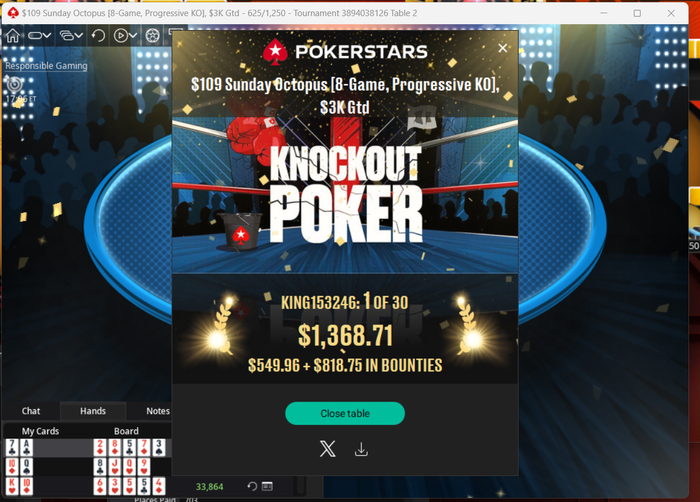Expand the single table view dropdown
This screenshot has width=700, height=502.
39,35
